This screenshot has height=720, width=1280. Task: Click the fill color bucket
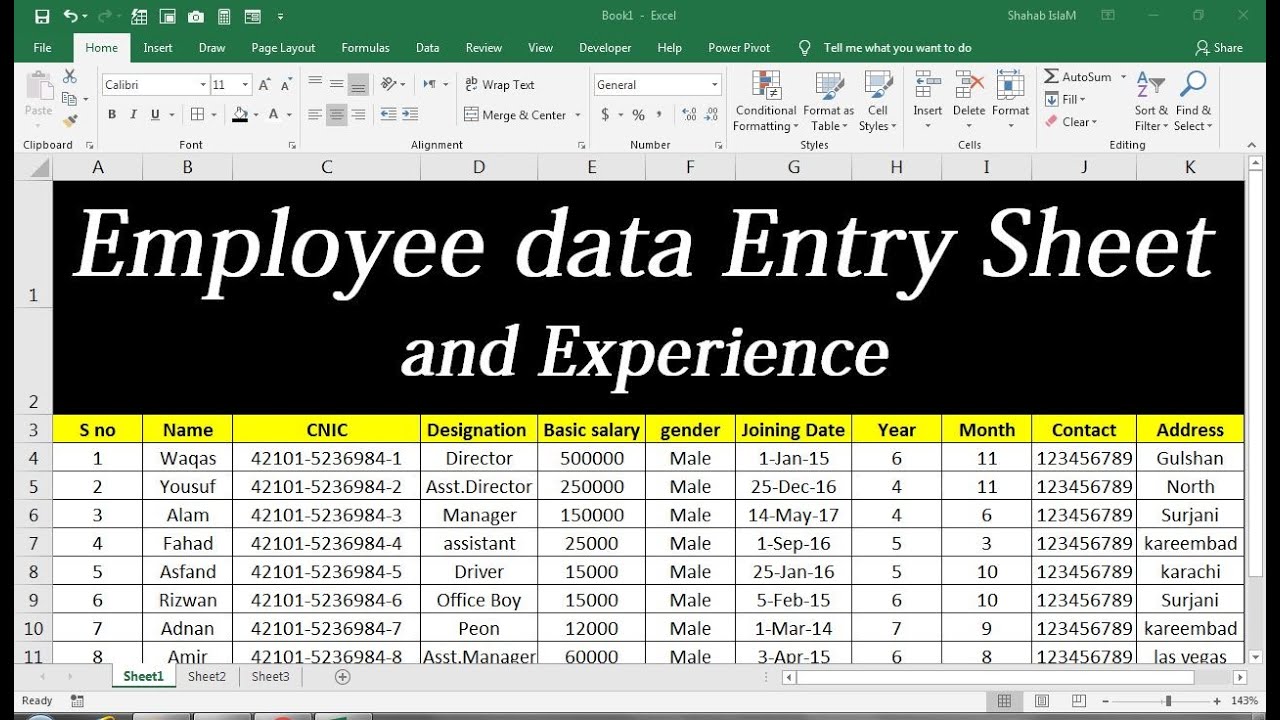tap(240, 115)
